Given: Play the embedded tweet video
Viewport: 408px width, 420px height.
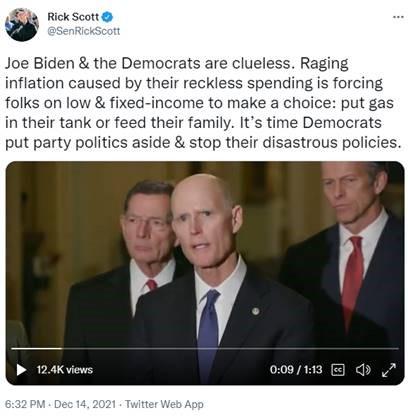Looking at the screenshot, I should point(21,370).
